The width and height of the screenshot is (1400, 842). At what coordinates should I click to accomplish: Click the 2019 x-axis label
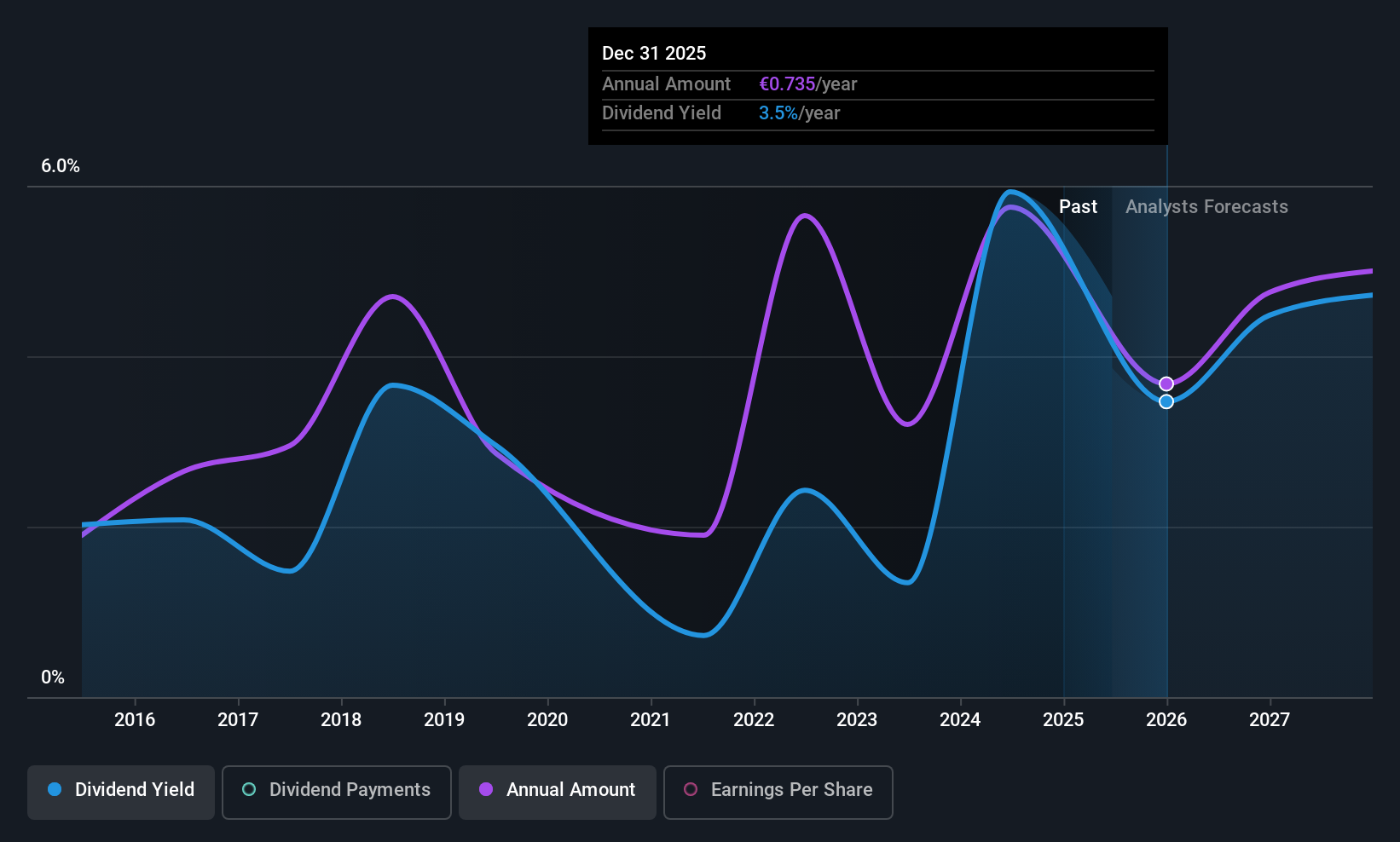(444, 719)
